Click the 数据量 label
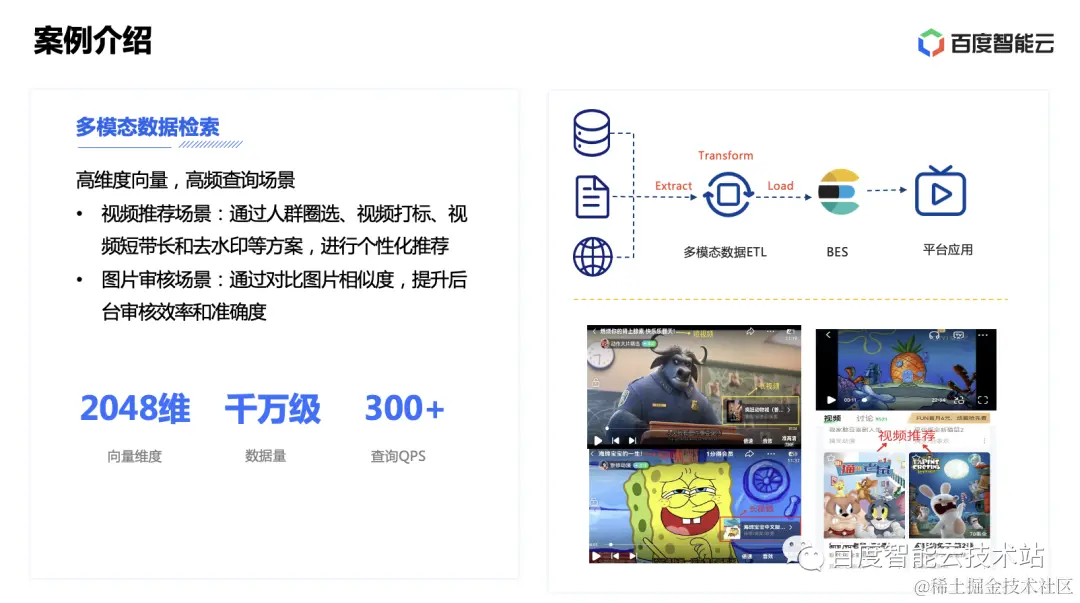Viewport: 1080px width, 603px height. [x=266, y=456]
